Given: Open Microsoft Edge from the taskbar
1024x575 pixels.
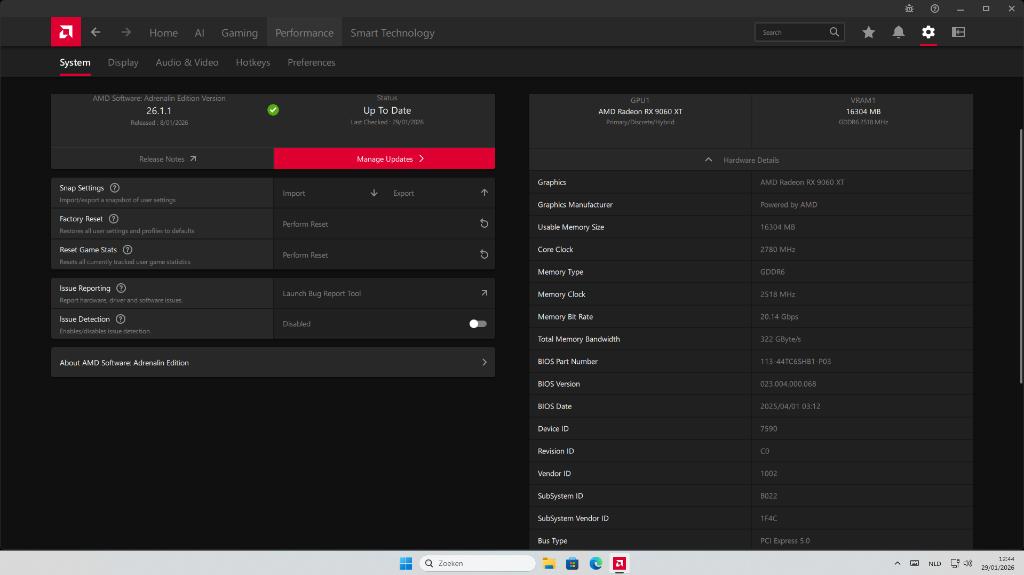Looking at the screenshot, I should point(596,563).
